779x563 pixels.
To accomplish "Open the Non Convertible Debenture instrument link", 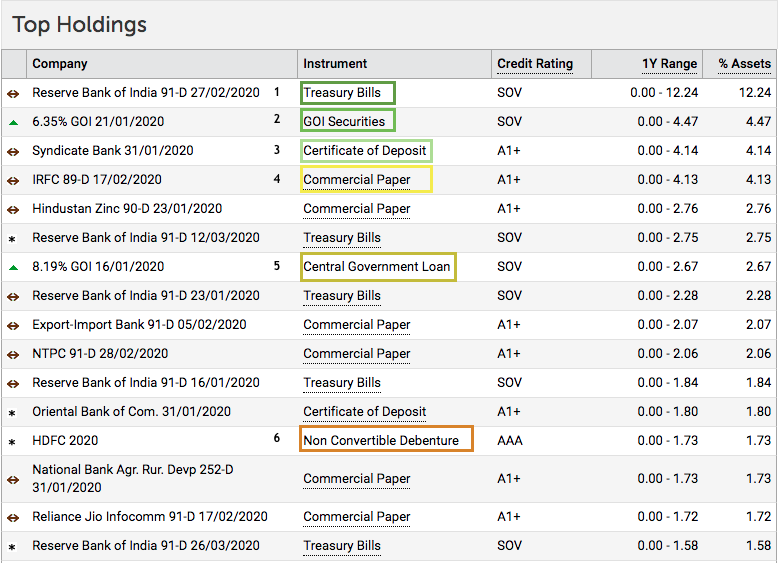I will (x=381, y=441).
